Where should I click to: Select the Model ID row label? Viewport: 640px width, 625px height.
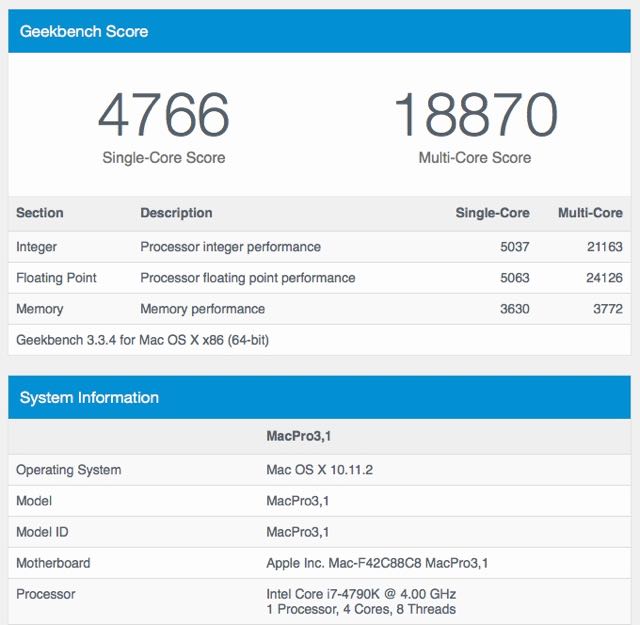[x=42, y=532]
